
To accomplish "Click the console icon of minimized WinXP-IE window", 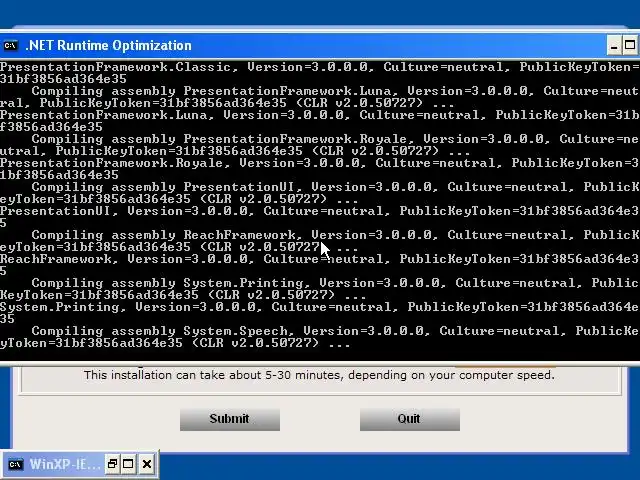I will click(x=16, y=464).
